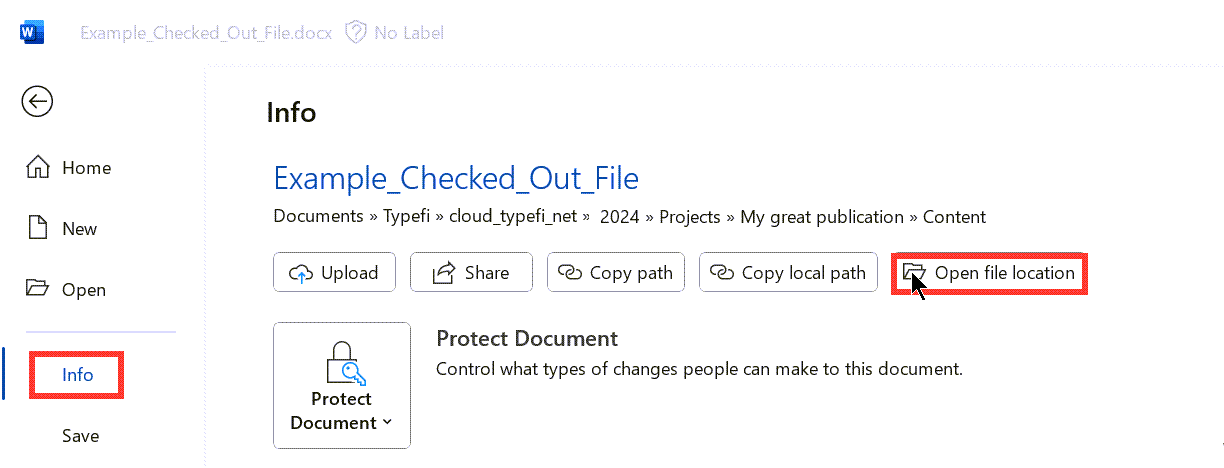Image resolution: width=1224 pixels, height=468 pixels.
Task: Click the Upload button
Action: [334, 272]
